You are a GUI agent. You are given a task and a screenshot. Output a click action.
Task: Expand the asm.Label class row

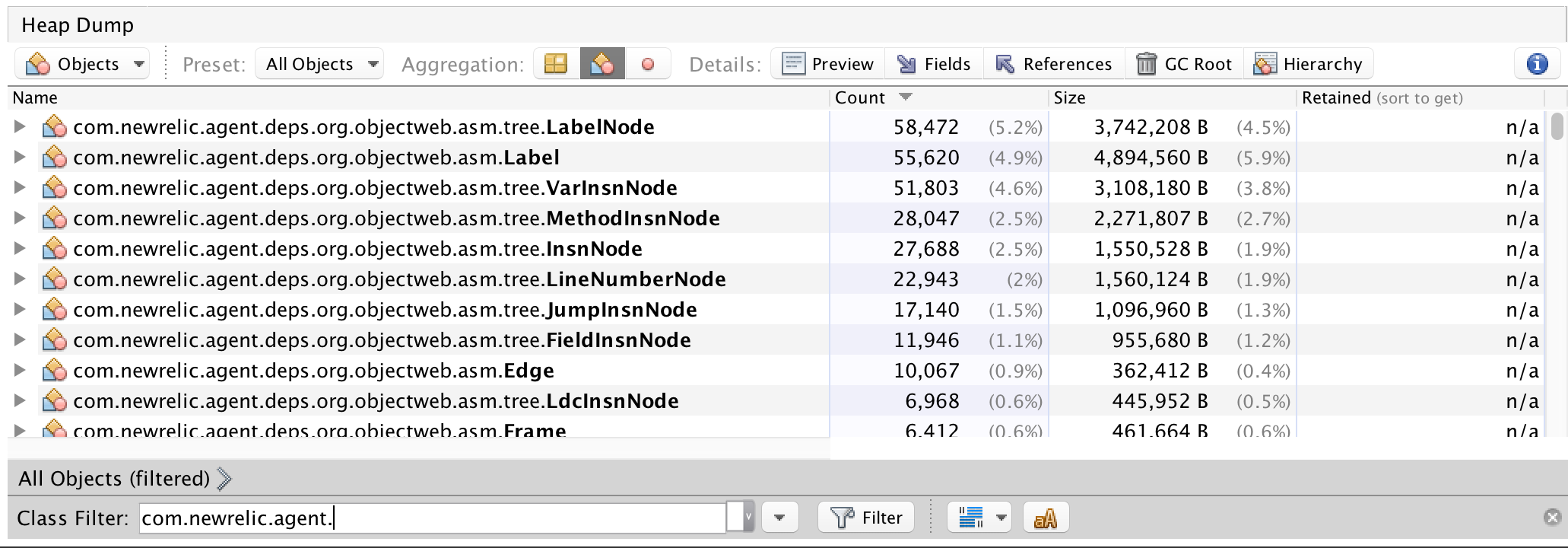[x=21, y=158]
